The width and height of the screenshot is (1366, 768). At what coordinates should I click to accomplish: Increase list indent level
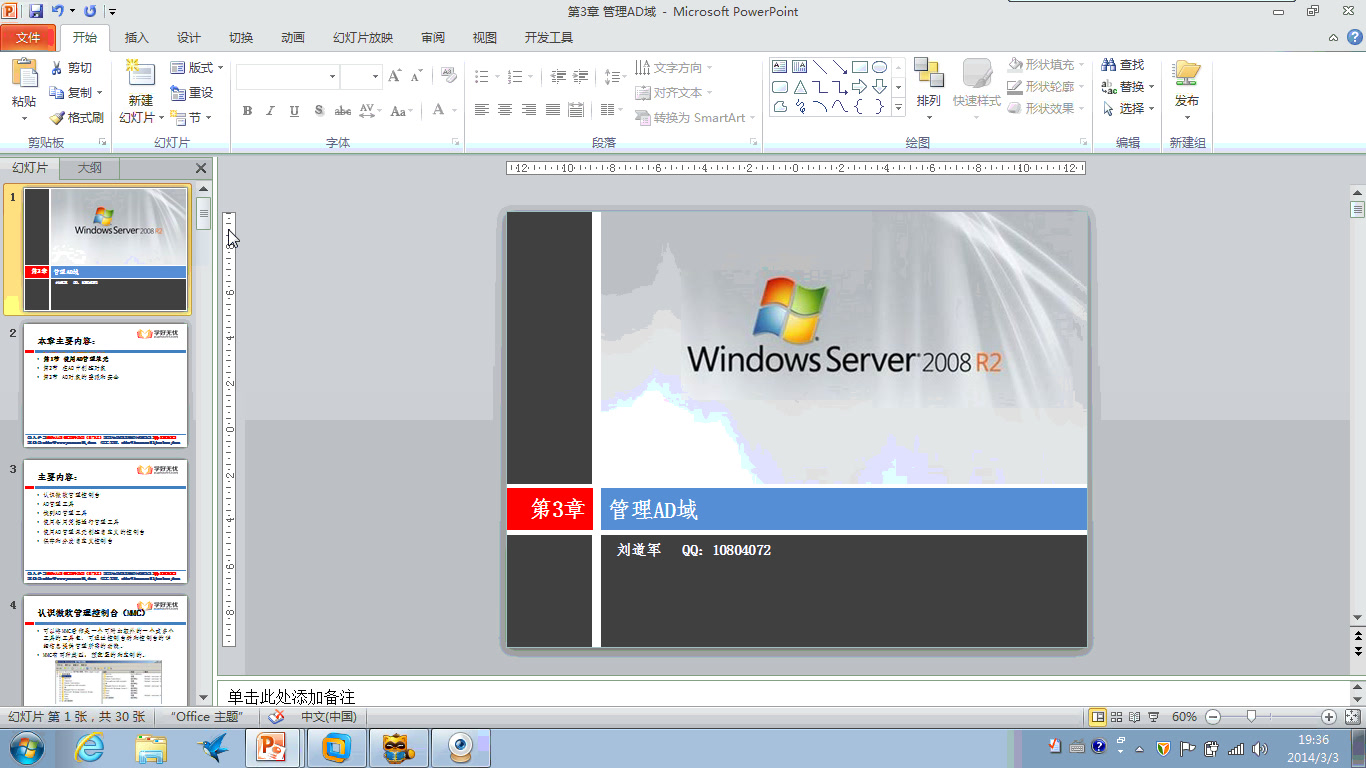click(x=582, y=76)
